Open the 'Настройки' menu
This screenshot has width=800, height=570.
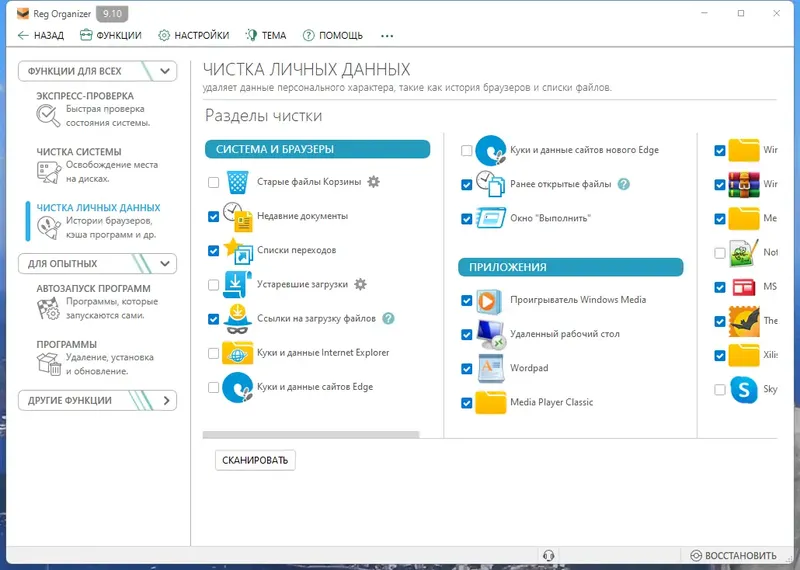tap(194, 35)
